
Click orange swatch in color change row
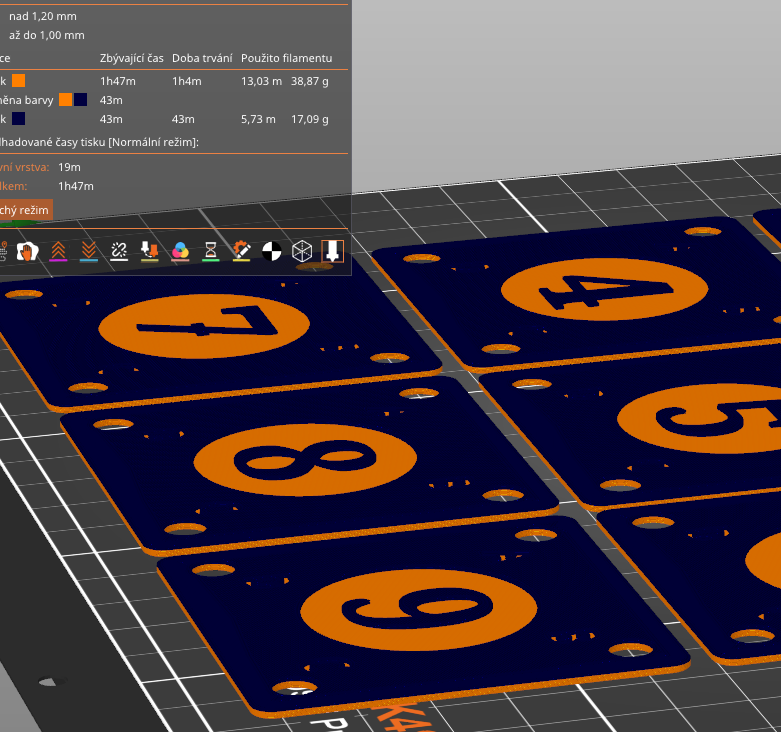pyautogui.click(x=65, y=100)
